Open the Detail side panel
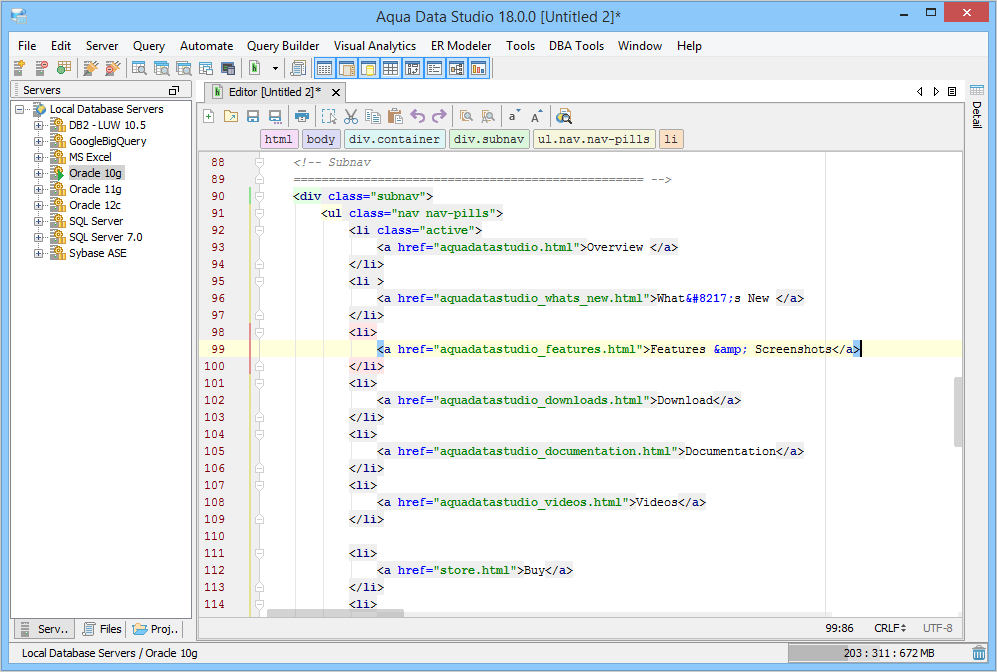Viewport: 997px width, 672px height. pyautogui.click(x=977, y=107)
